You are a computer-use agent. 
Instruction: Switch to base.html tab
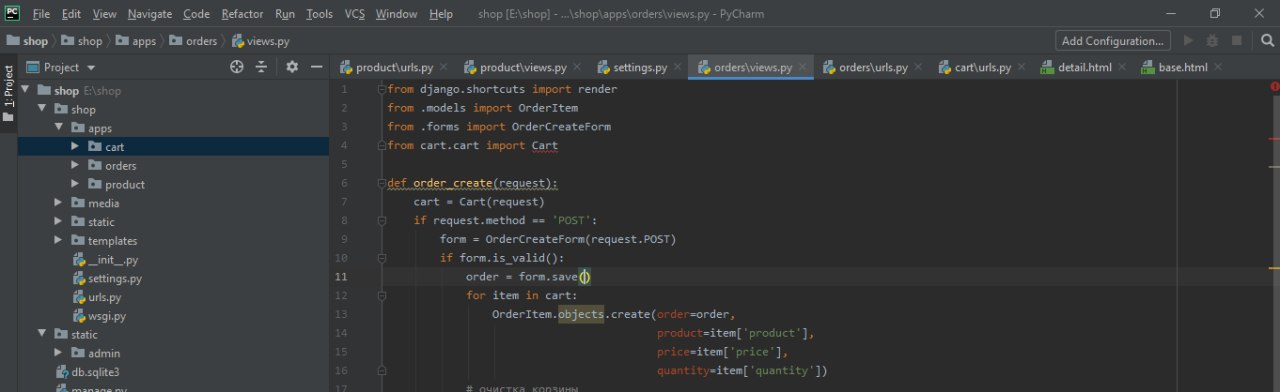[1174, 67]
